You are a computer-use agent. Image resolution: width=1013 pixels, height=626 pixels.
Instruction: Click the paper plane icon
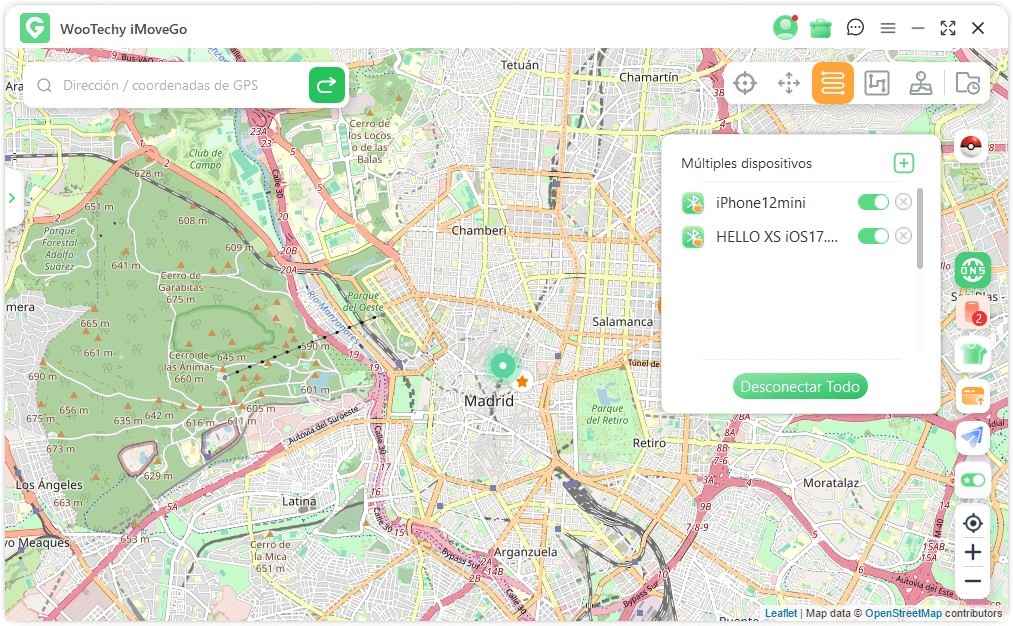tap(972, 438)
